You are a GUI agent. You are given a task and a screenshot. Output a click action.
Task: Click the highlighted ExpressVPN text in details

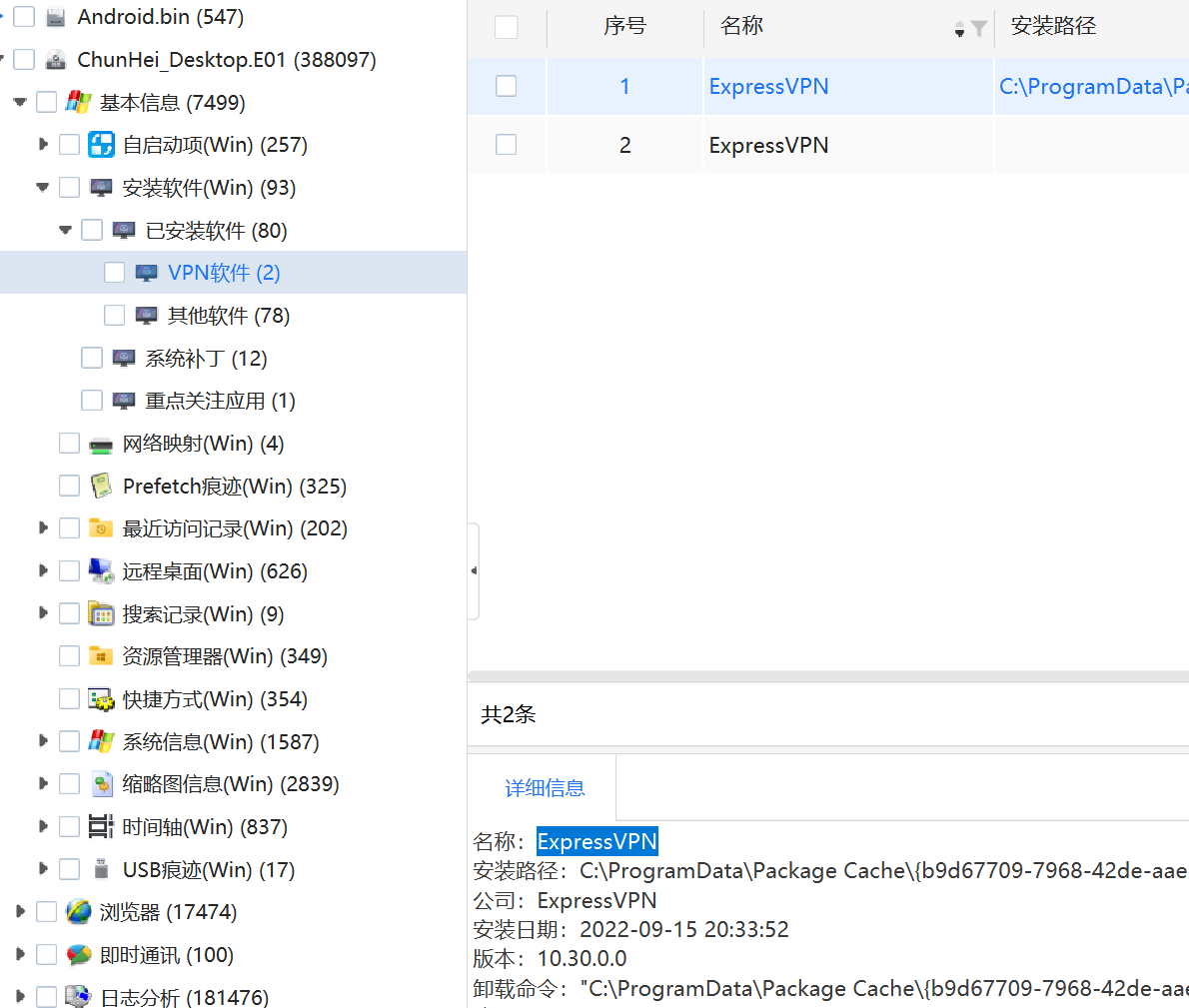point(596,841)
